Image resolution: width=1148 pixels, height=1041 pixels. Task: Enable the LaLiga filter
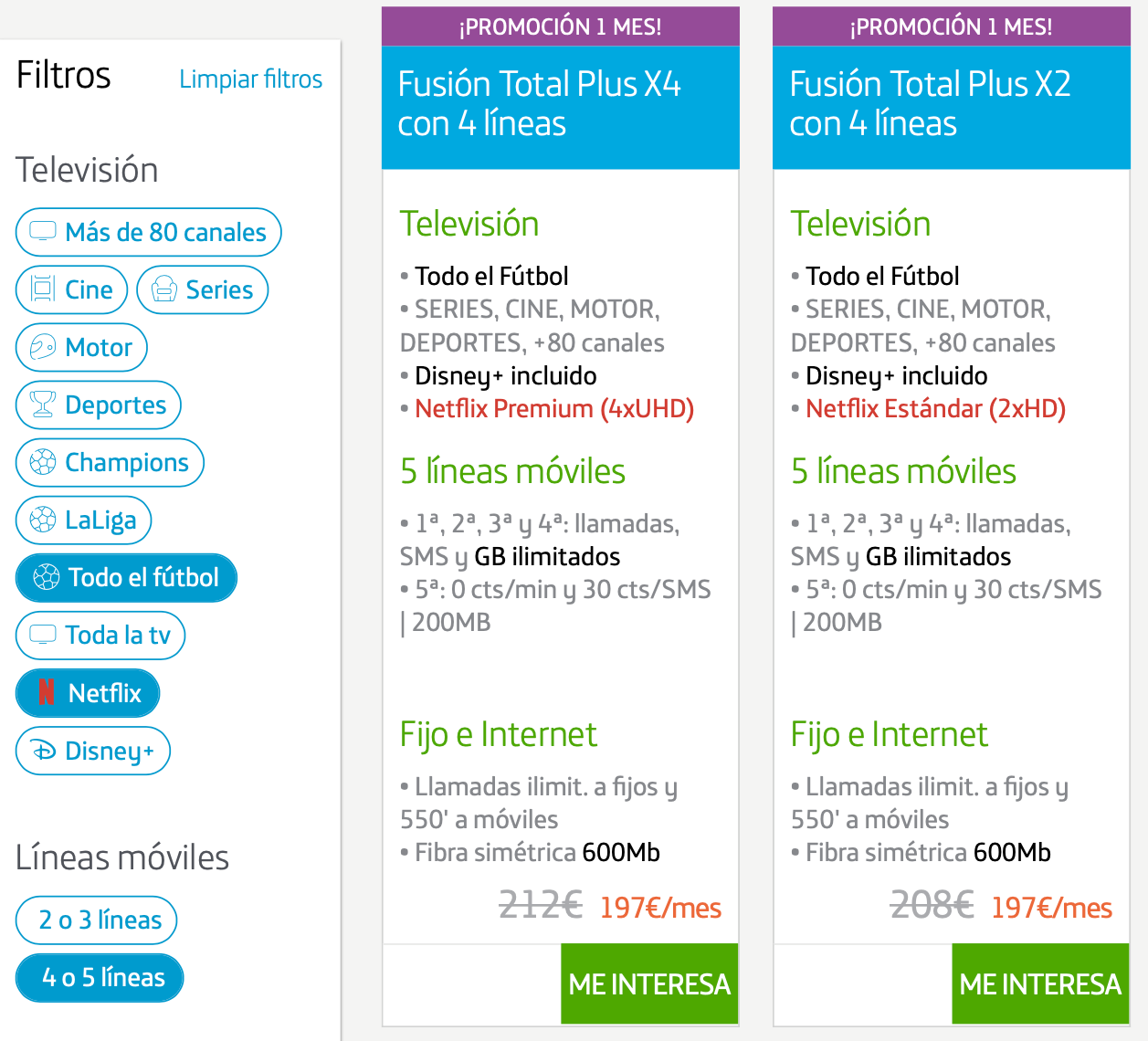[83, 520]
